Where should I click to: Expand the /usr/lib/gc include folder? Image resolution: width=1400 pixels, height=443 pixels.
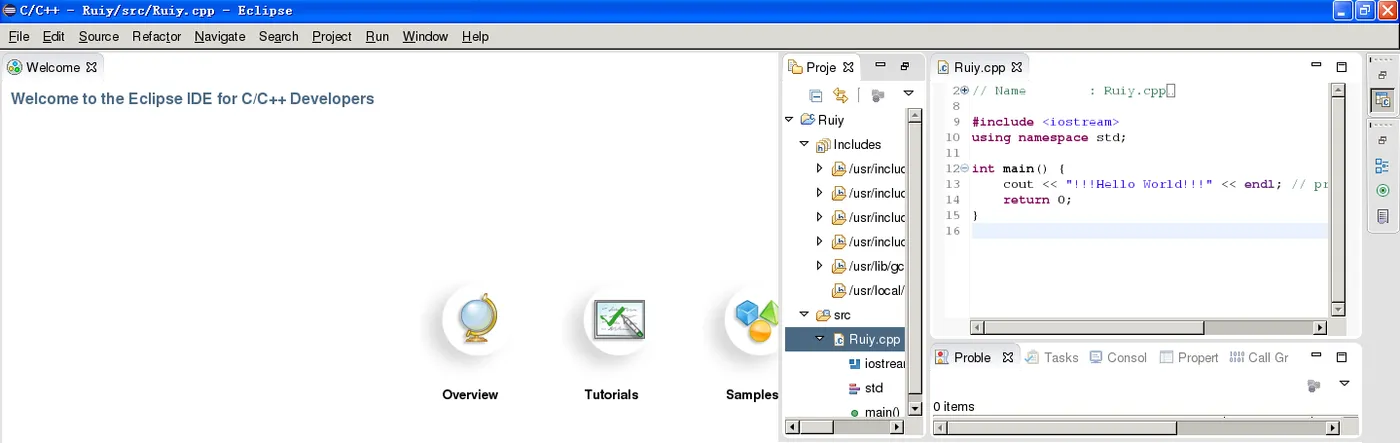point(820,266)
